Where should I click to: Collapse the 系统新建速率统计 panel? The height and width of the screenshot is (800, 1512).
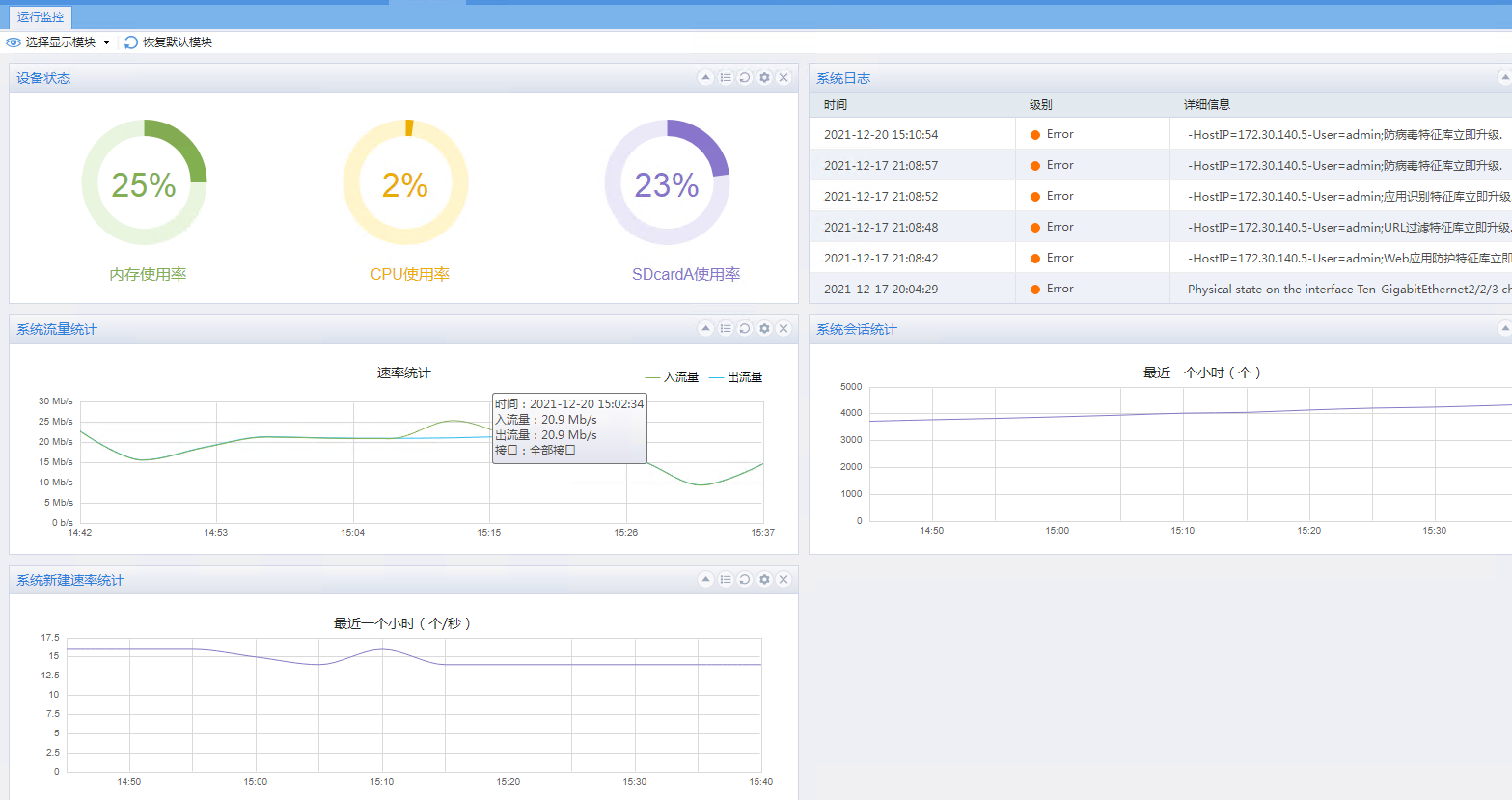706,580
